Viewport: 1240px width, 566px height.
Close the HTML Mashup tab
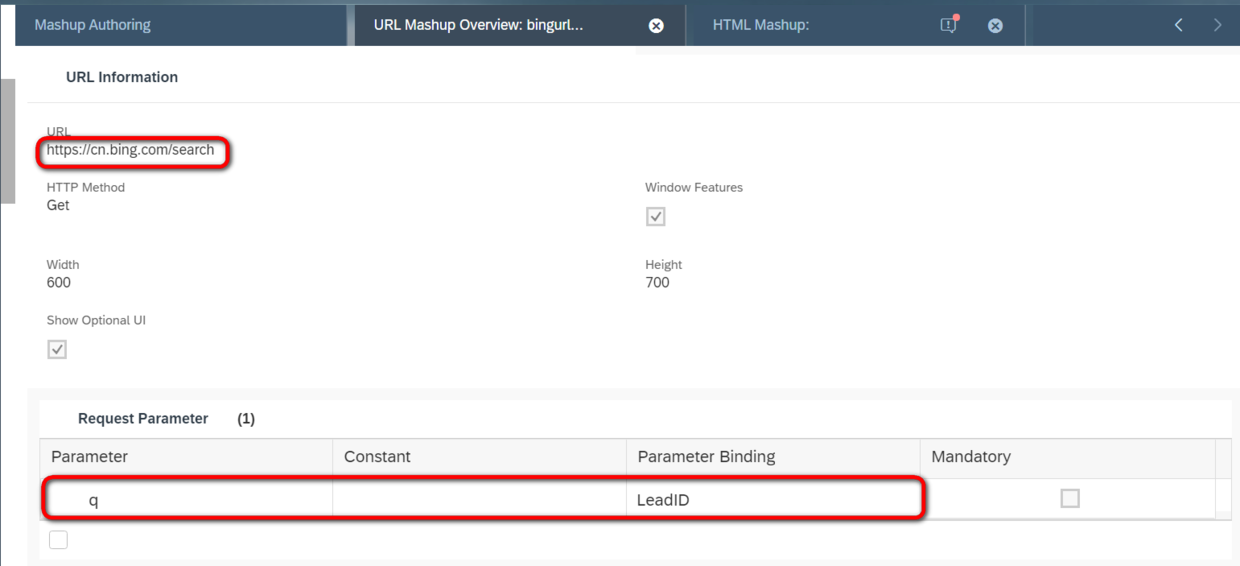995,26
